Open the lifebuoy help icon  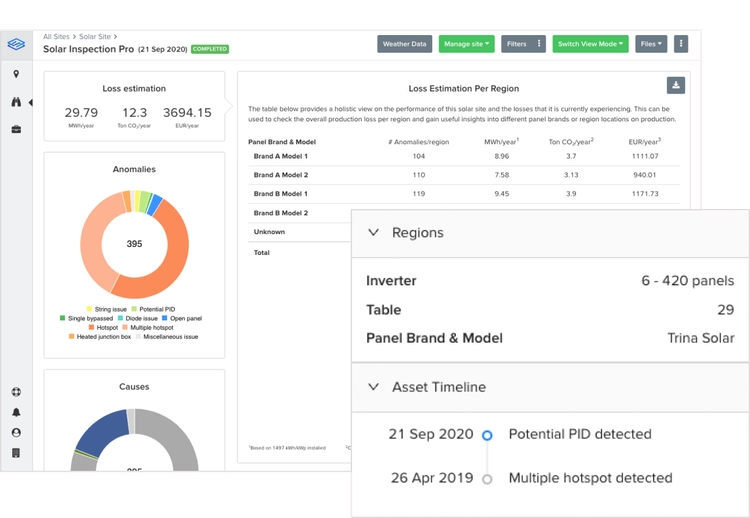[x=16, y=392]
